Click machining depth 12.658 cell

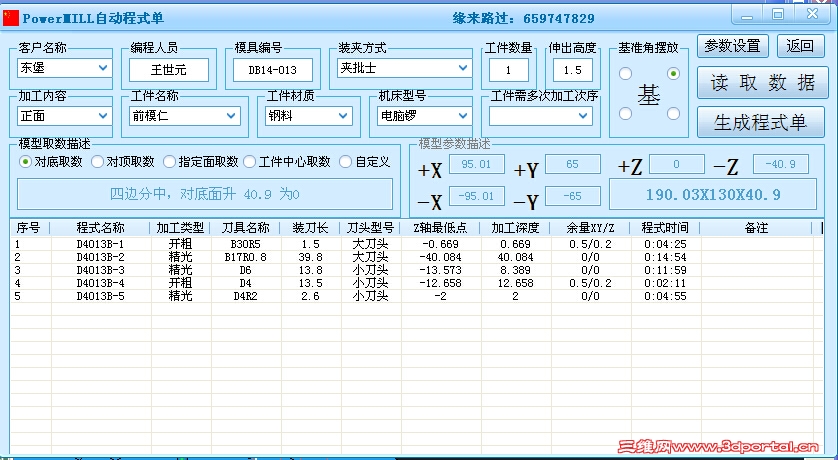click(515, 283)
